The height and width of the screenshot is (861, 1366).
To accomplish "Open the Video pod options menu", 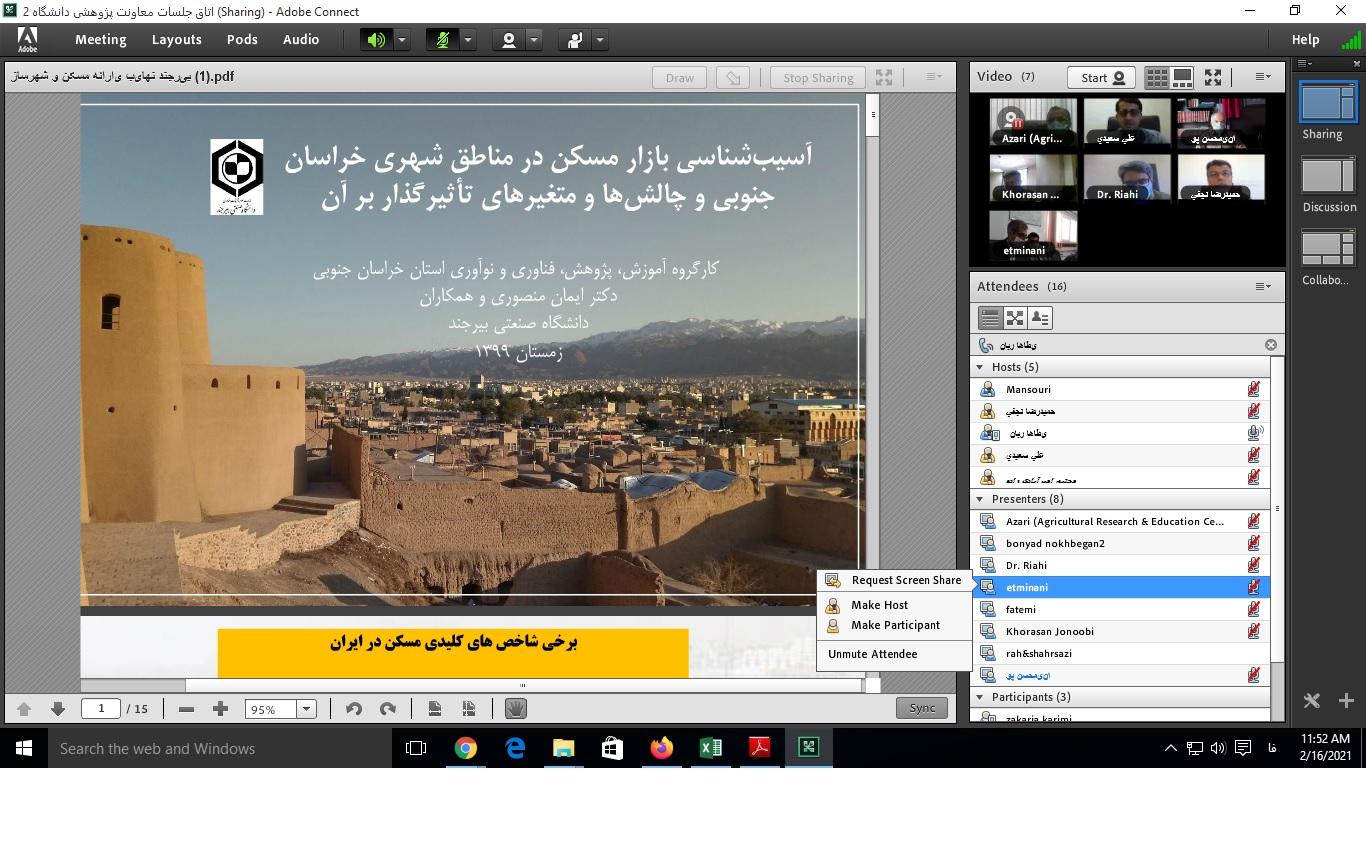I will (1263, 77).
